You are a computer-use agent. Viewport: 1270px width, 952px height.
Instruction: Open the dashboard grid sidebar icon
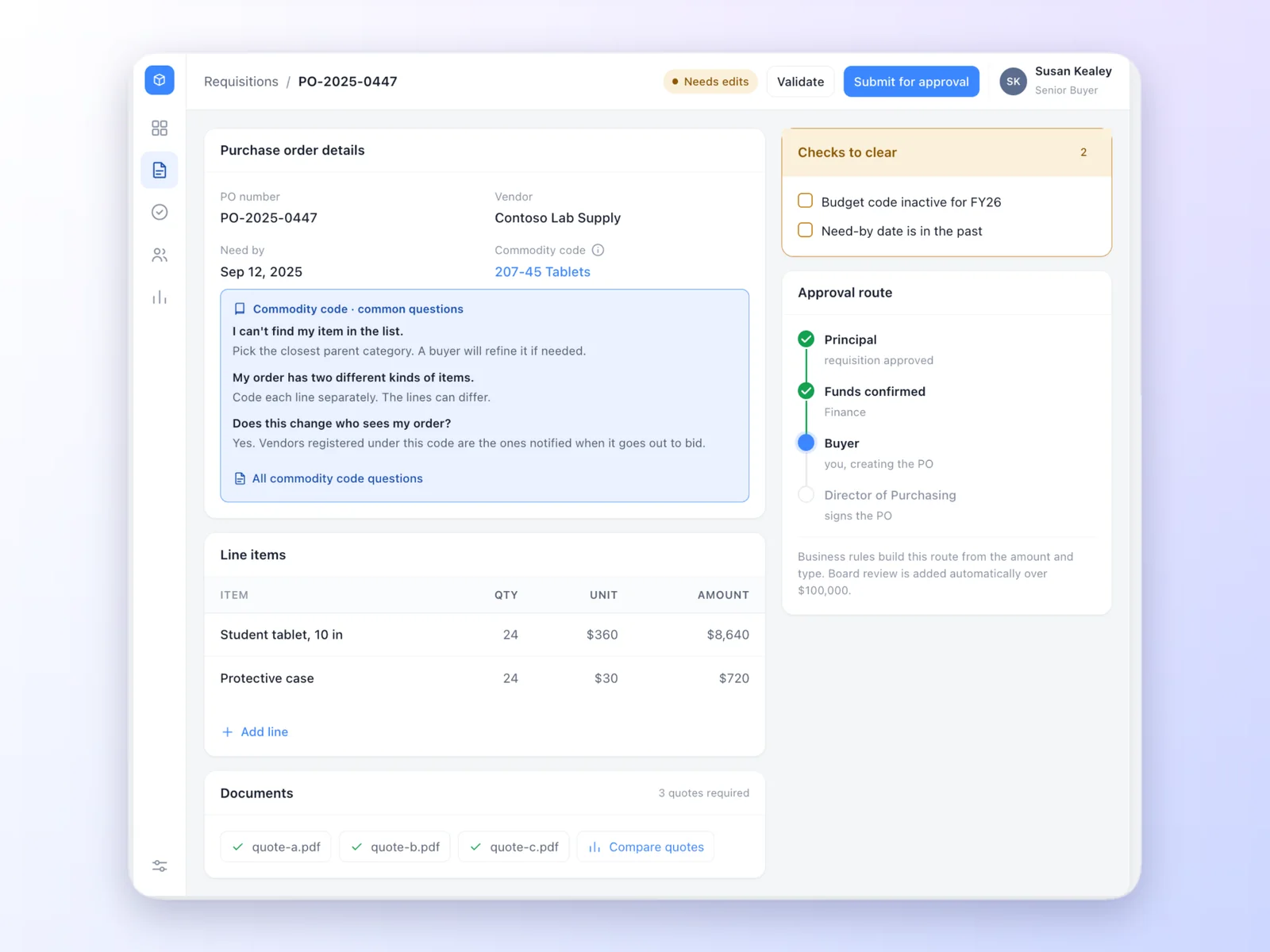(160, 128)
